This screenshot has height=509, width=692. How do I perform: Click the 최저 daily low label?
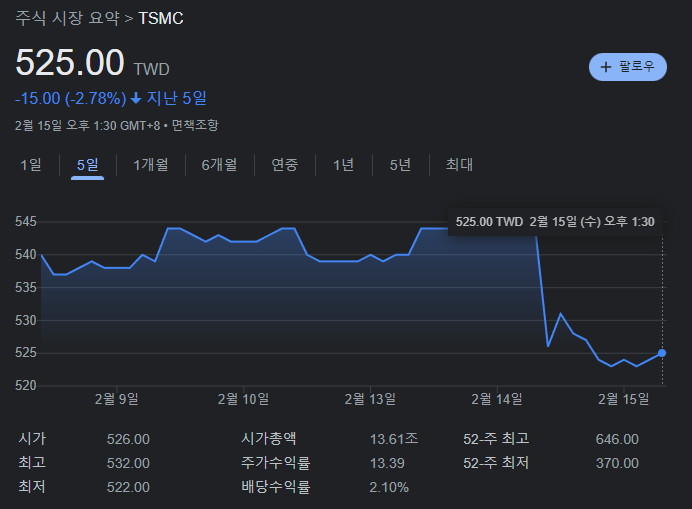pos(32,486)
